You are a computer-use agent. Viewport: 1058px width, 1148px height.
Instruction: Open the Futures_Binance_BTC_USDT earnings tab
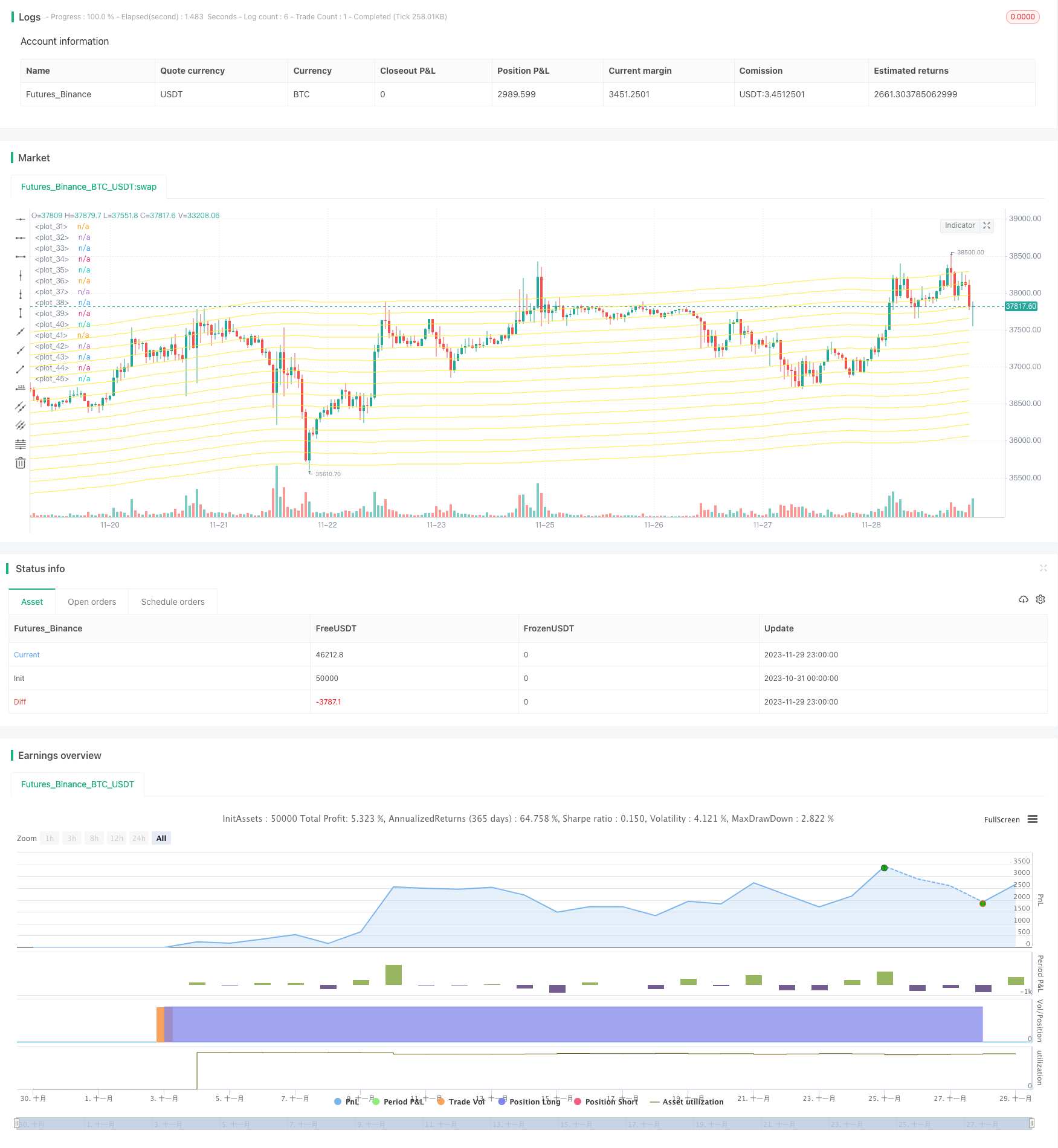coord(77,784)
